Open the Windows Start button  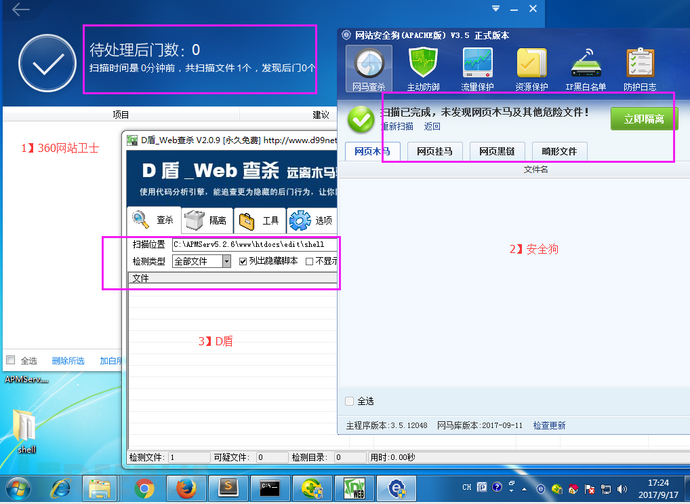18,489
